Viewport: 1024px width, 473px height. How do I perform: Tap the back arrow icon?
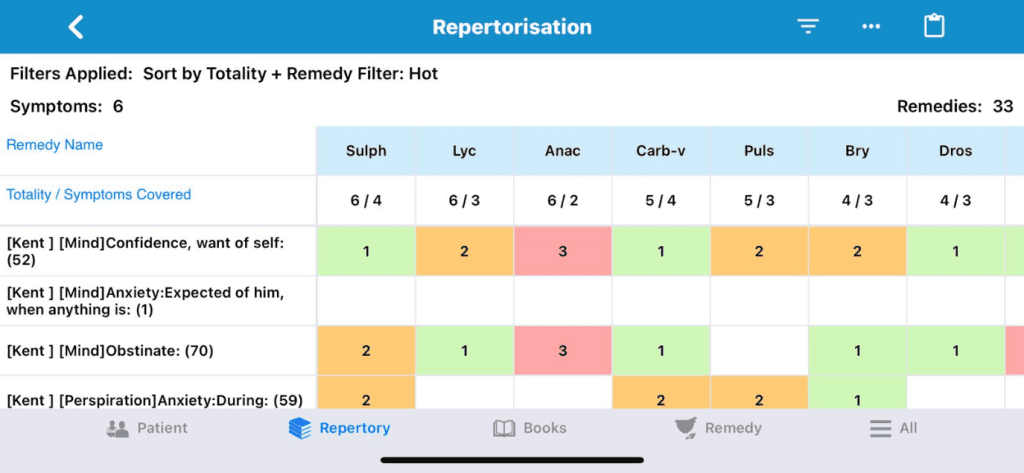click(x=76, y=27)
